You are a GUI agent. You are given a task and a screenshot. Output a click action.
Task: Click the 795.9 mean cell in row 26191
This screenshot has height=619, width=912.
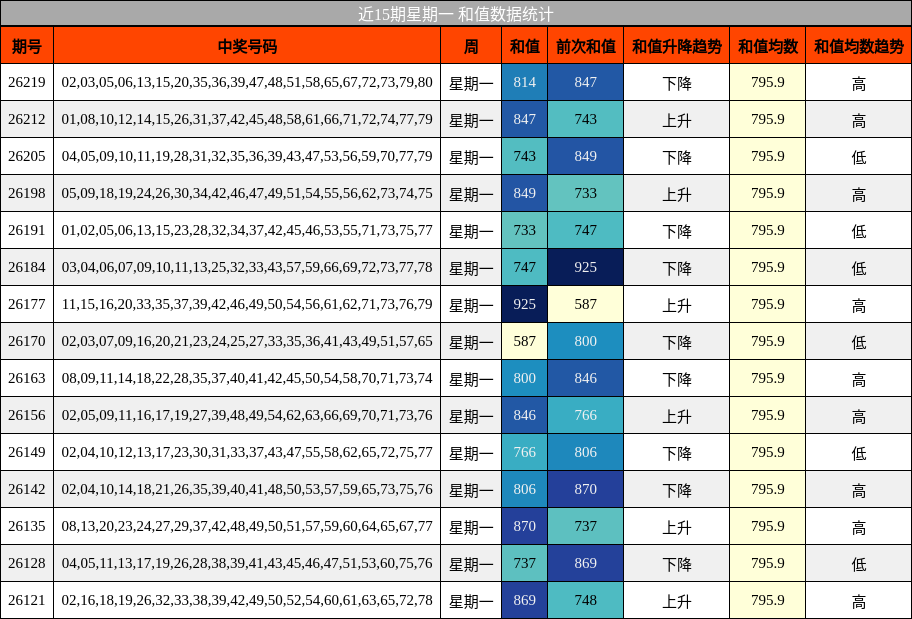pyautogui.click(x=768, y=230)
